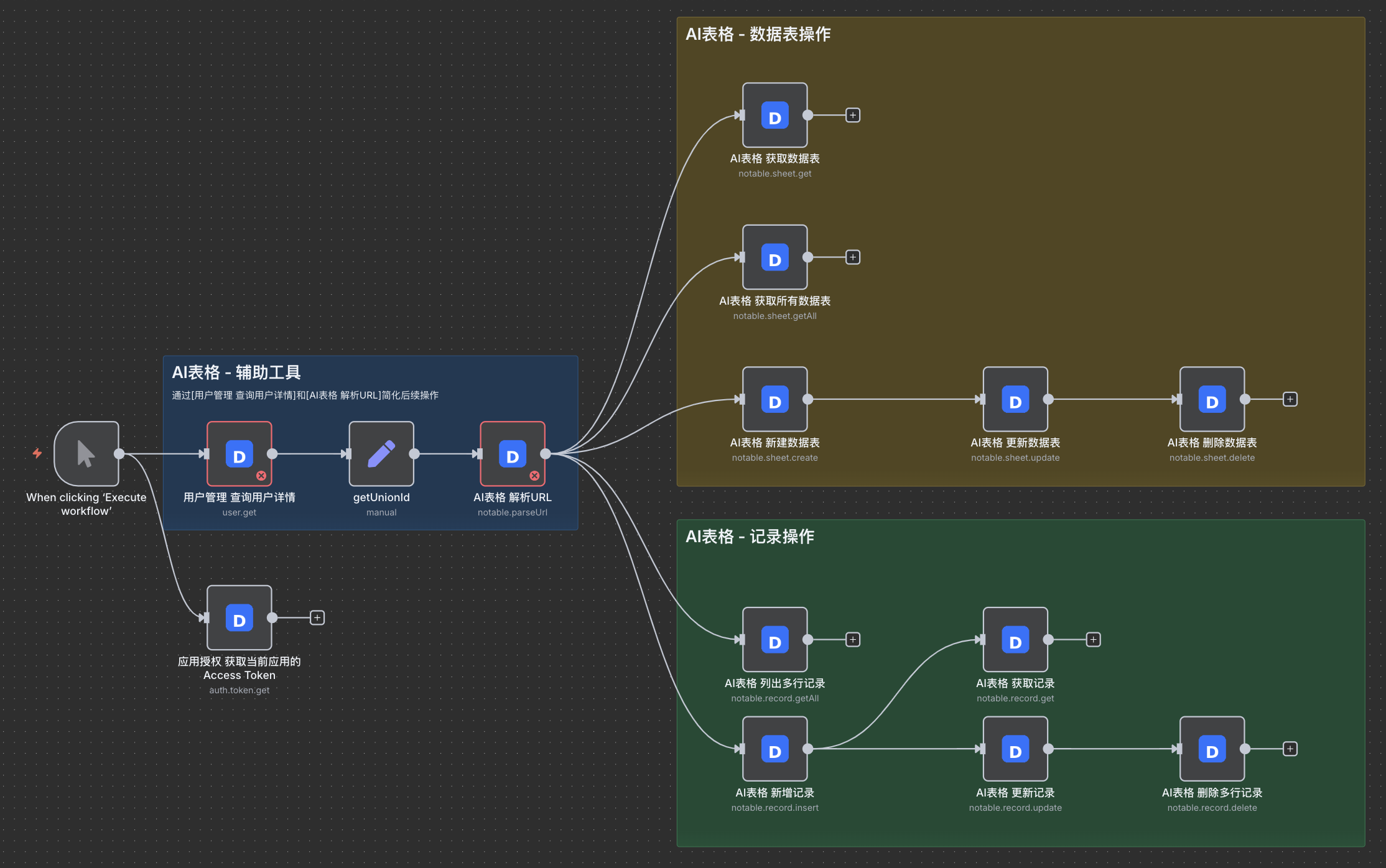Select the 'When clicking Execute workflow' trigger node
The width and height of the screenshot is (1386, 868).
[x=86, y=454]
